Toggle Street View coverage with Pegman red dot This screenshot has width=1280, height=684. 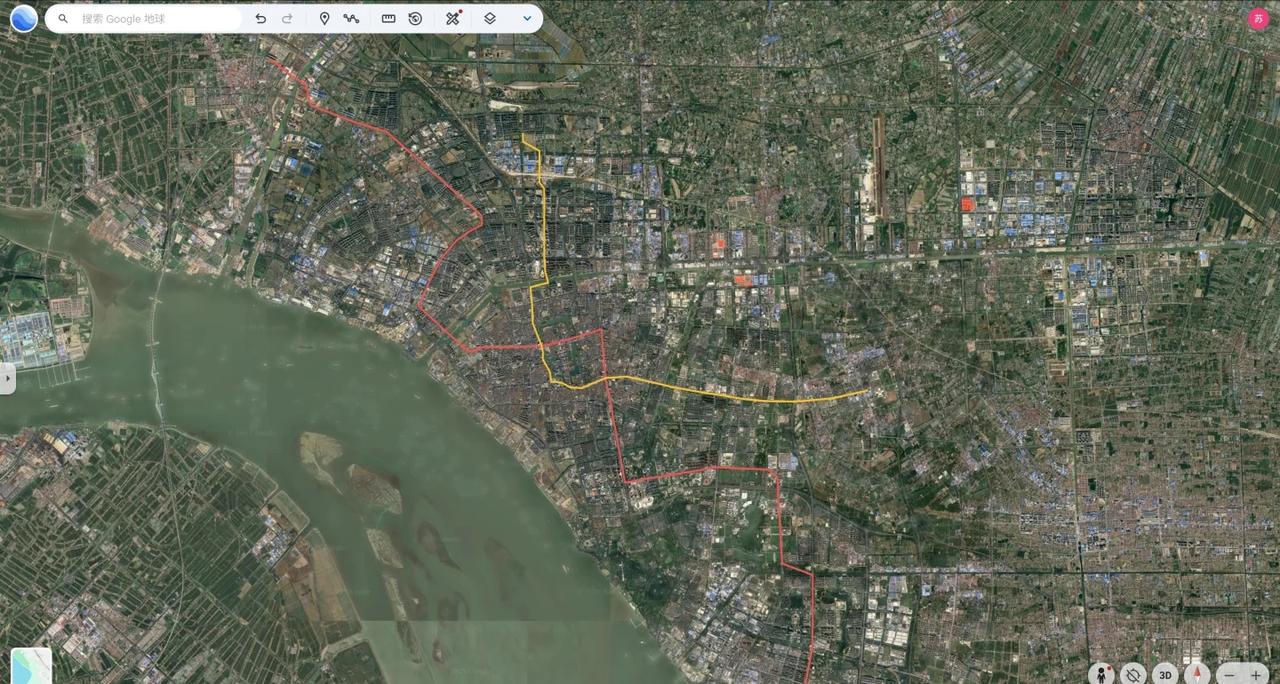pyautogui.click(x=1100, y=675)
